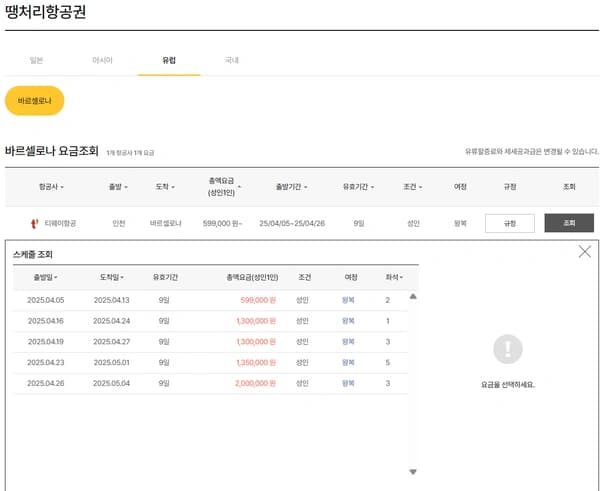
Task: Click departure date 2025.04.19
Action: point(46,342)
